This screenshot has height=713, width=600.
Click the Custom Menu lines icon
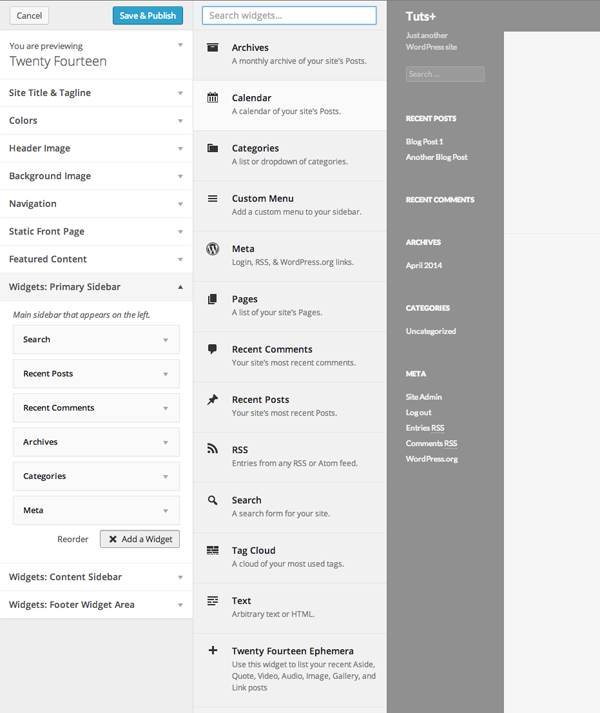click(212, 198)
